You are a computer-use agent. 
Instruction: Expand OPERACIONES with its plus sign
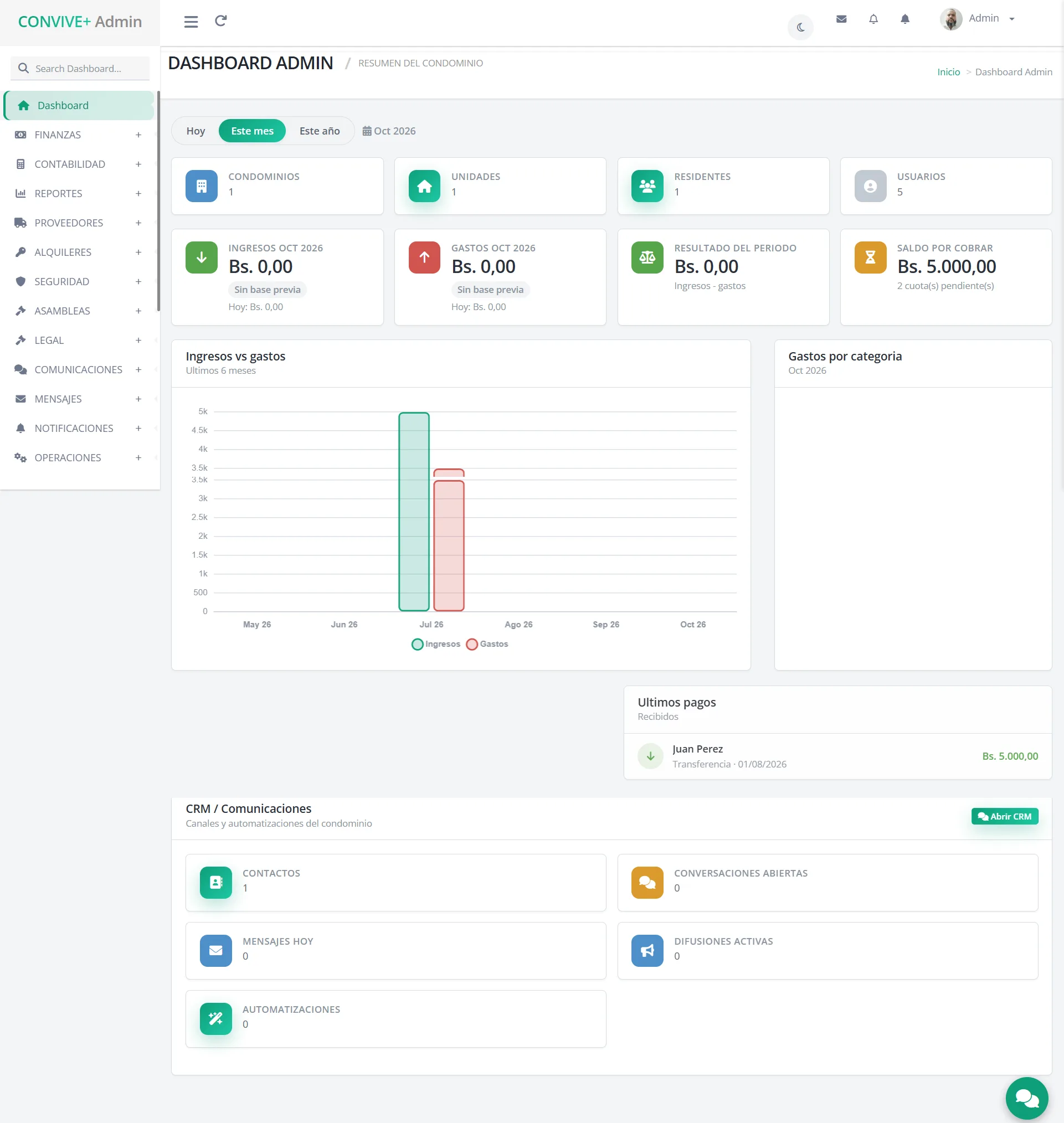(x=138, y=457)
